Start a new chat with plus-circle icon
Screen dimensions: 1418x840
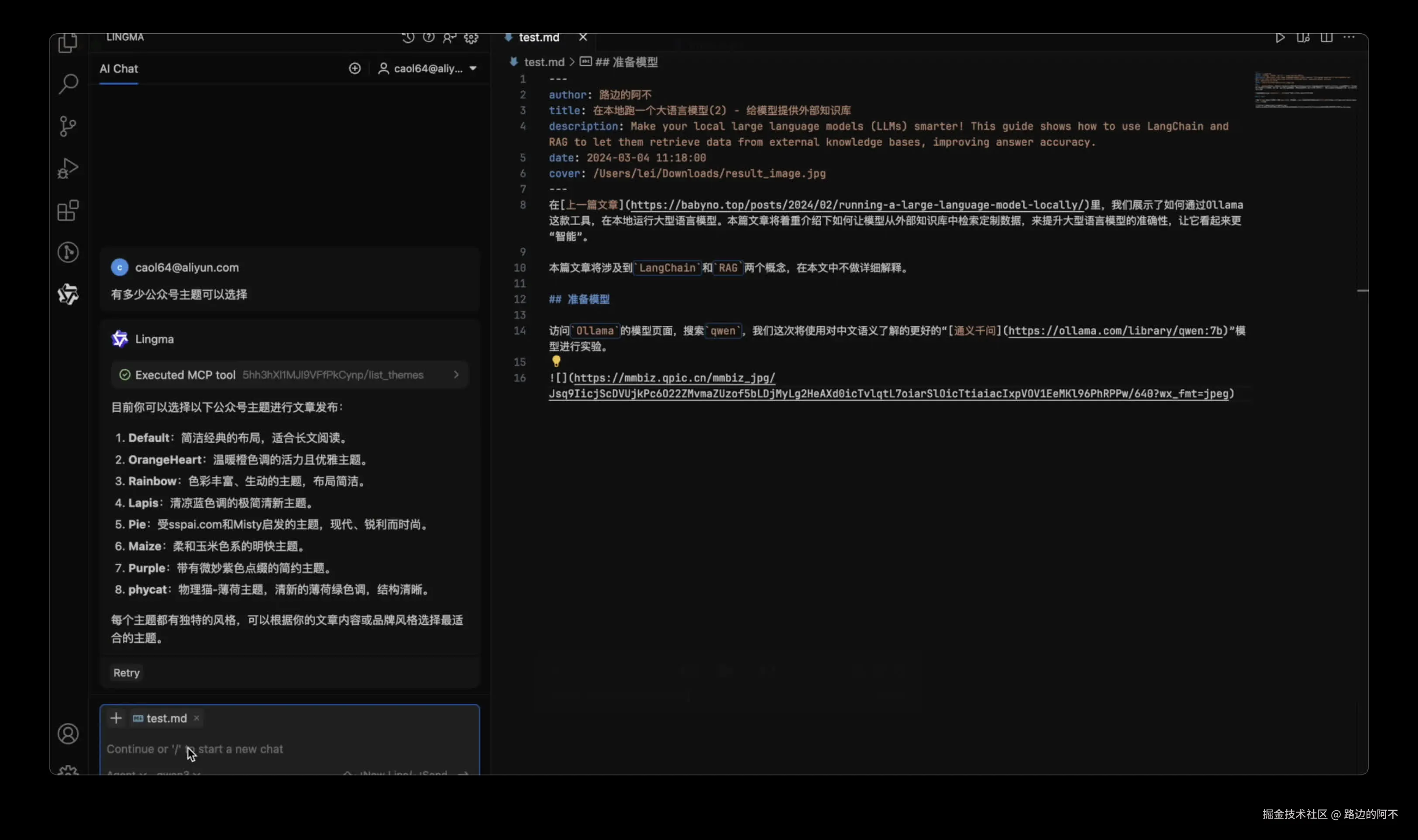coord(354,69)
